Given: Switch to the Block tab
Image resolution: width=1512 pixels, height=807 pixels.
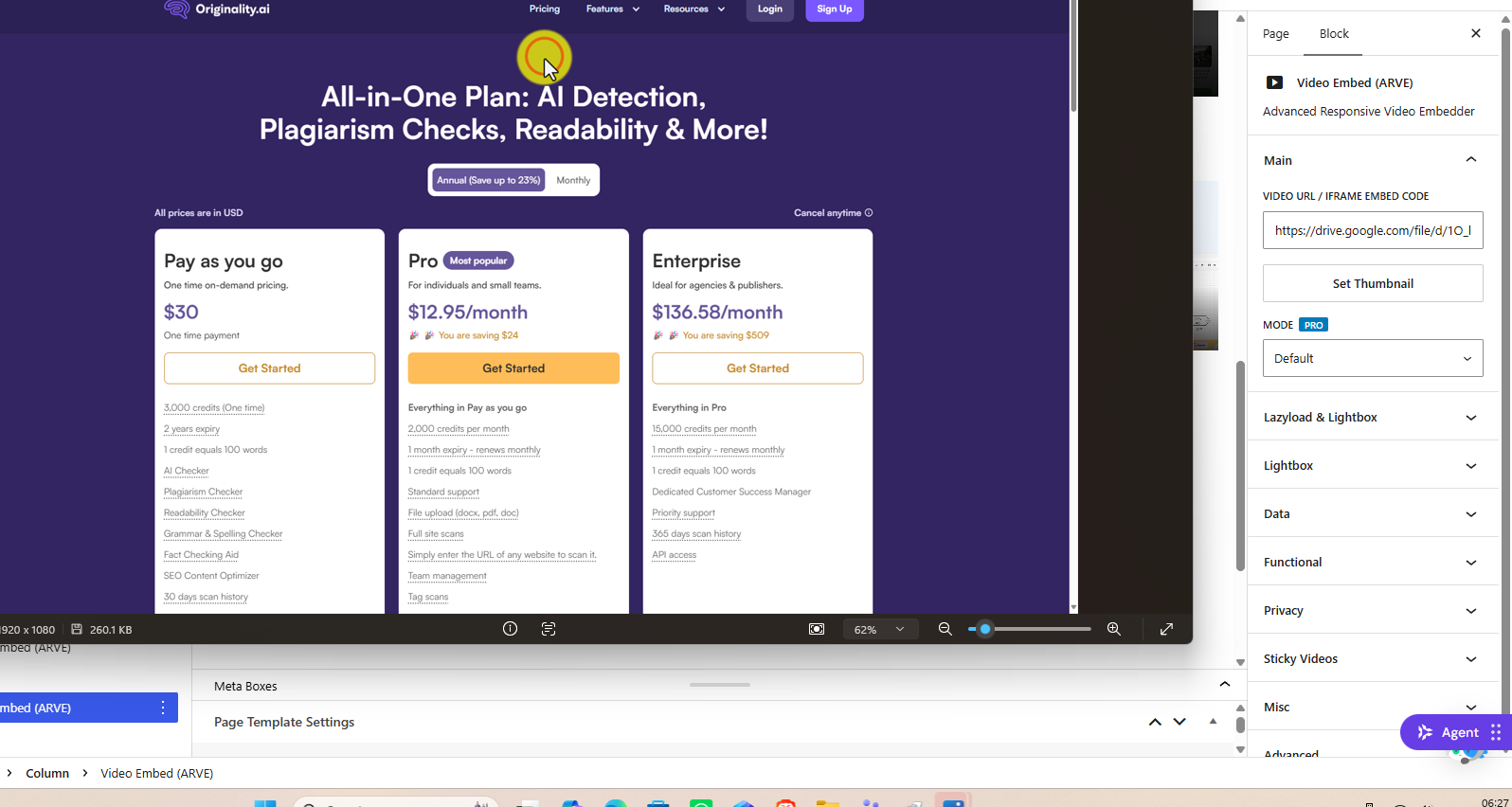Looking at the screenshot, I should coord(1334,34).
